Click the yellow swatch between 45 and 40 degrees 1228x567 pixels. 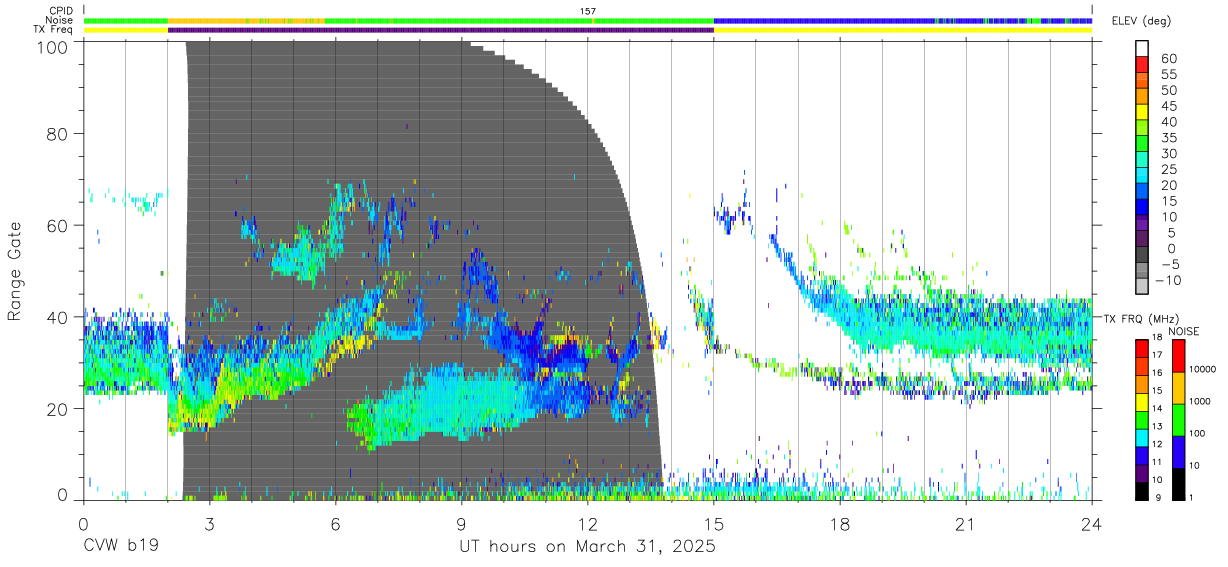tap(1142, 114)
